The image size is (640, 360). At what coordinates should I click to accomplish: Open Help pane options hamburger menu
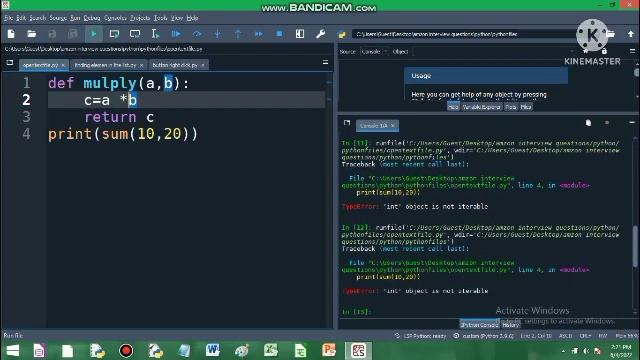632,51
